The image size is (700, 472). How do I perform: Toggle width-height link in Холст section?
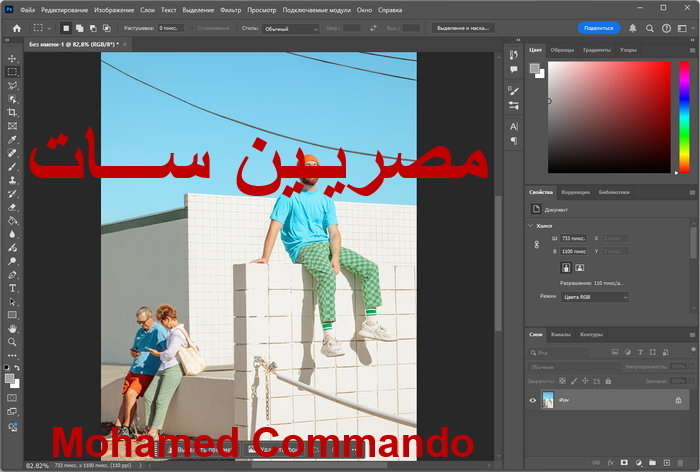535,245
